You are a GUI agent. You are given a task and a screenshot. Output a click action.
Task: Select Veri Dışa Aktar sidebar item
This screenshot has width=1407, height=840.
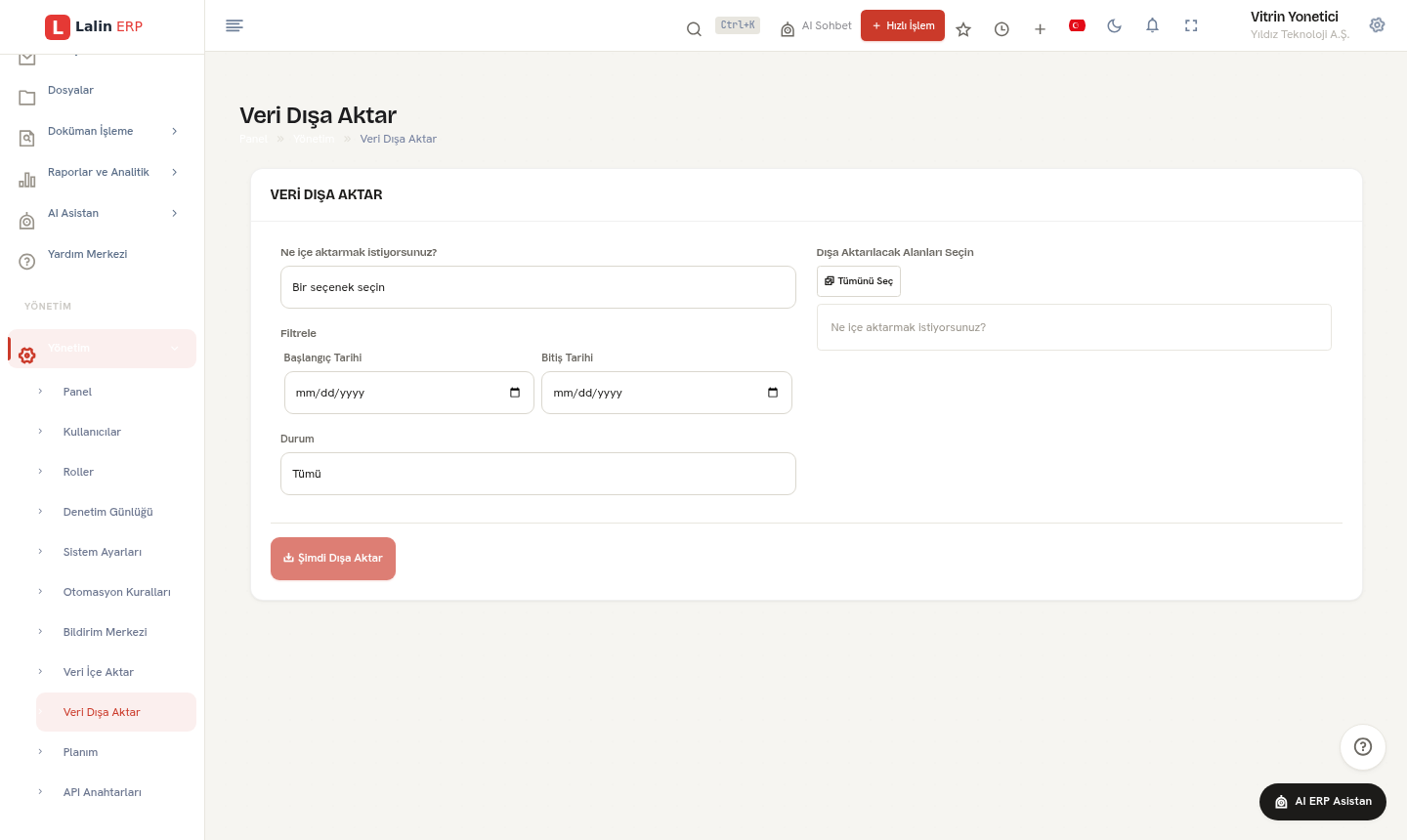click(116, 712)
